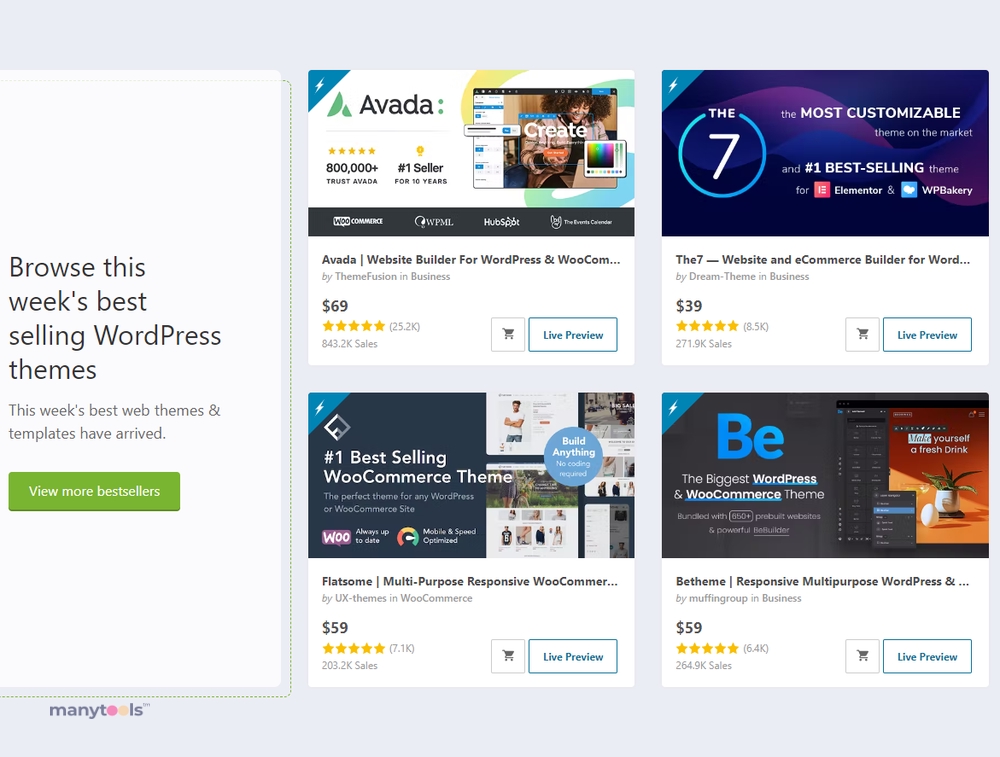Click the 203.2K Sales text
Screen dimensions: 1000x757
pos(349,665)
